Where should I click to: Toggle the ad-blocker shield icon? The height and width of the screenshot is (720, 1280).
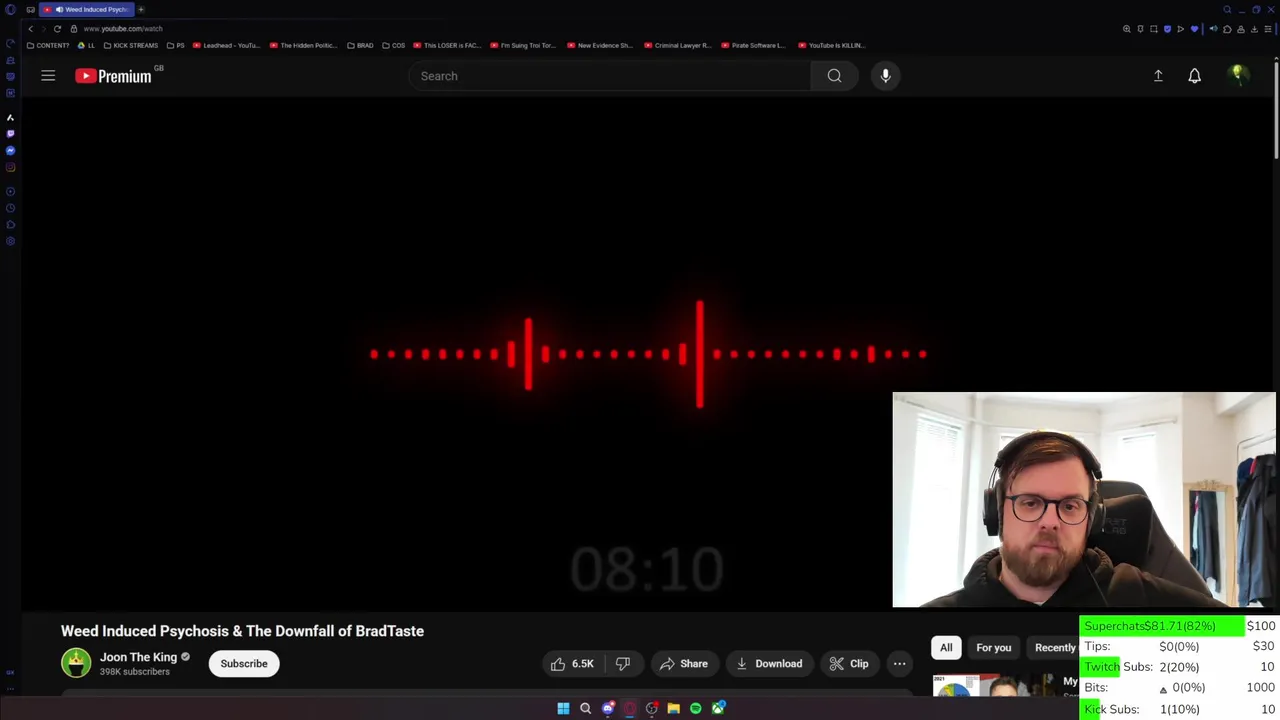(1167, 29)
